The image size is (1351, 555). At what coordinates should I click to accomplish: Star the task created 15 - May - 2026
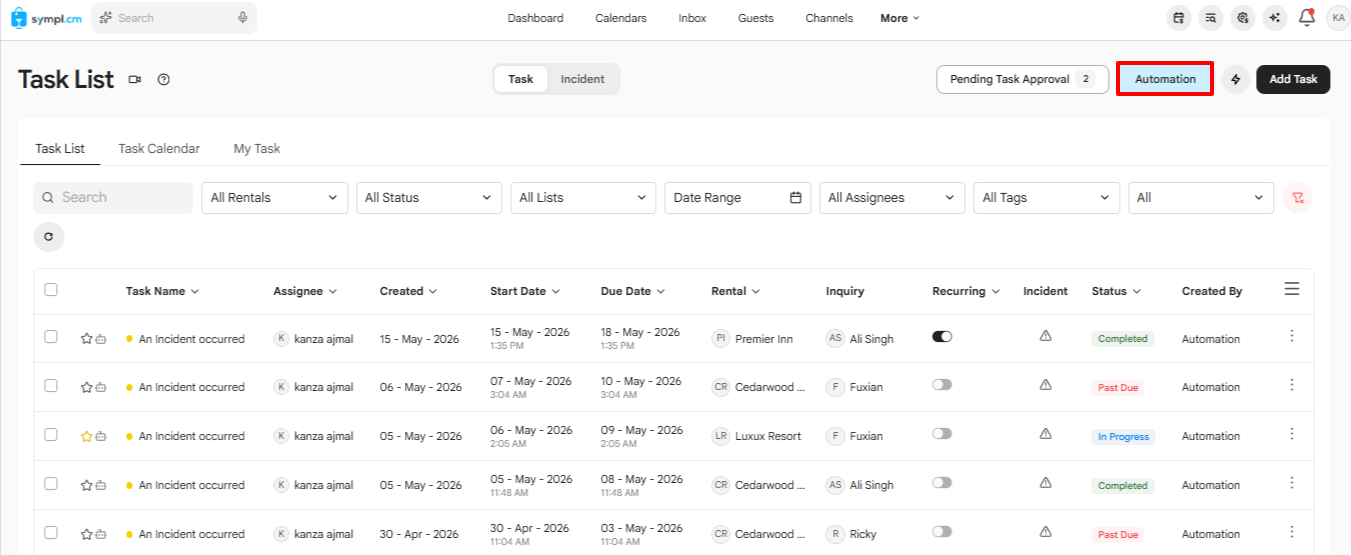click(86, 339)
